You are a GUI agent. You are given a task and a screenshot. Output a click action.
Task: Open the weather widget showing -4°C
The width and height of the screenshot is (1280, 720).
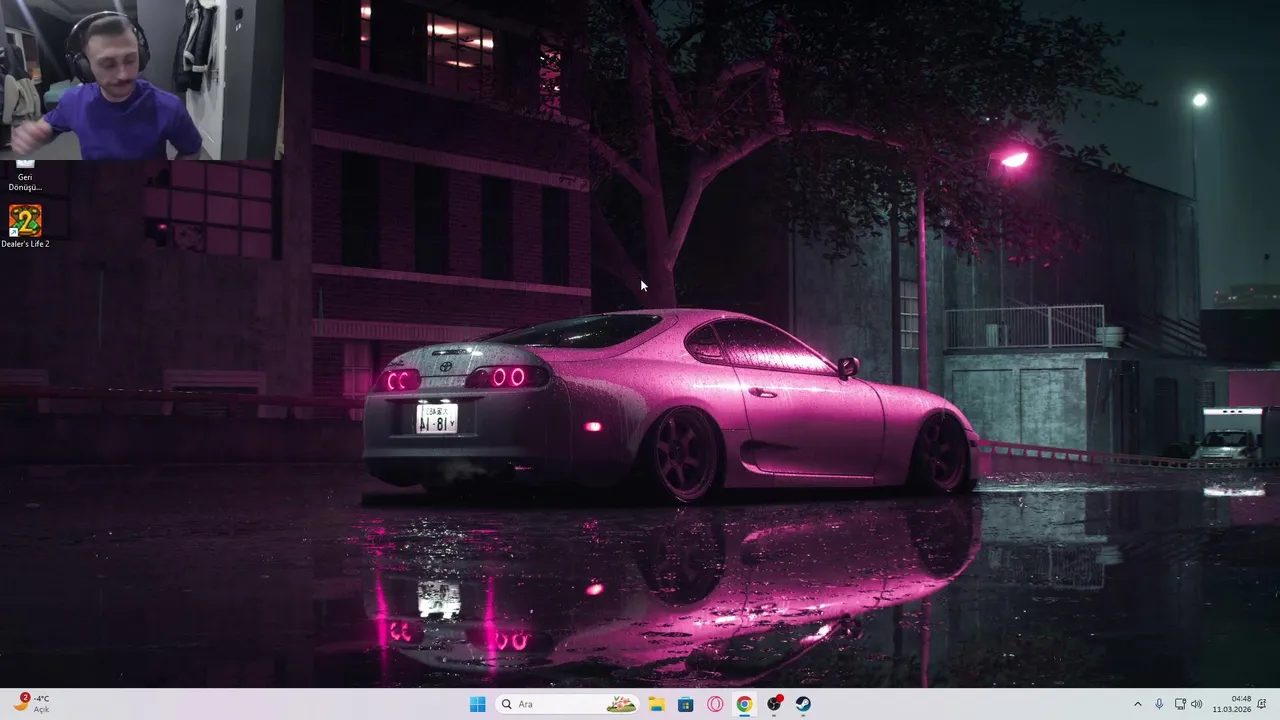coord(32,704)
